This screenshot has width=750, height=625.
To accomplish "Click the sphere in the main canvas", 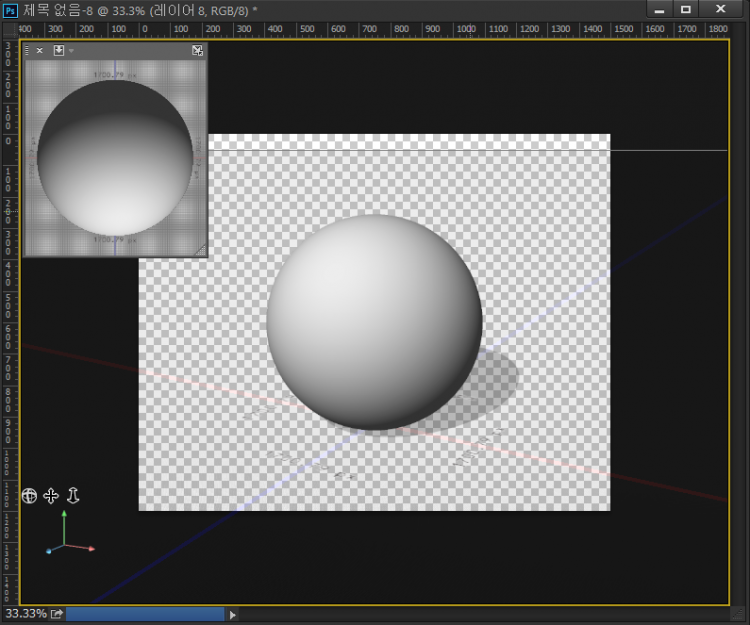I will point(374,321).
